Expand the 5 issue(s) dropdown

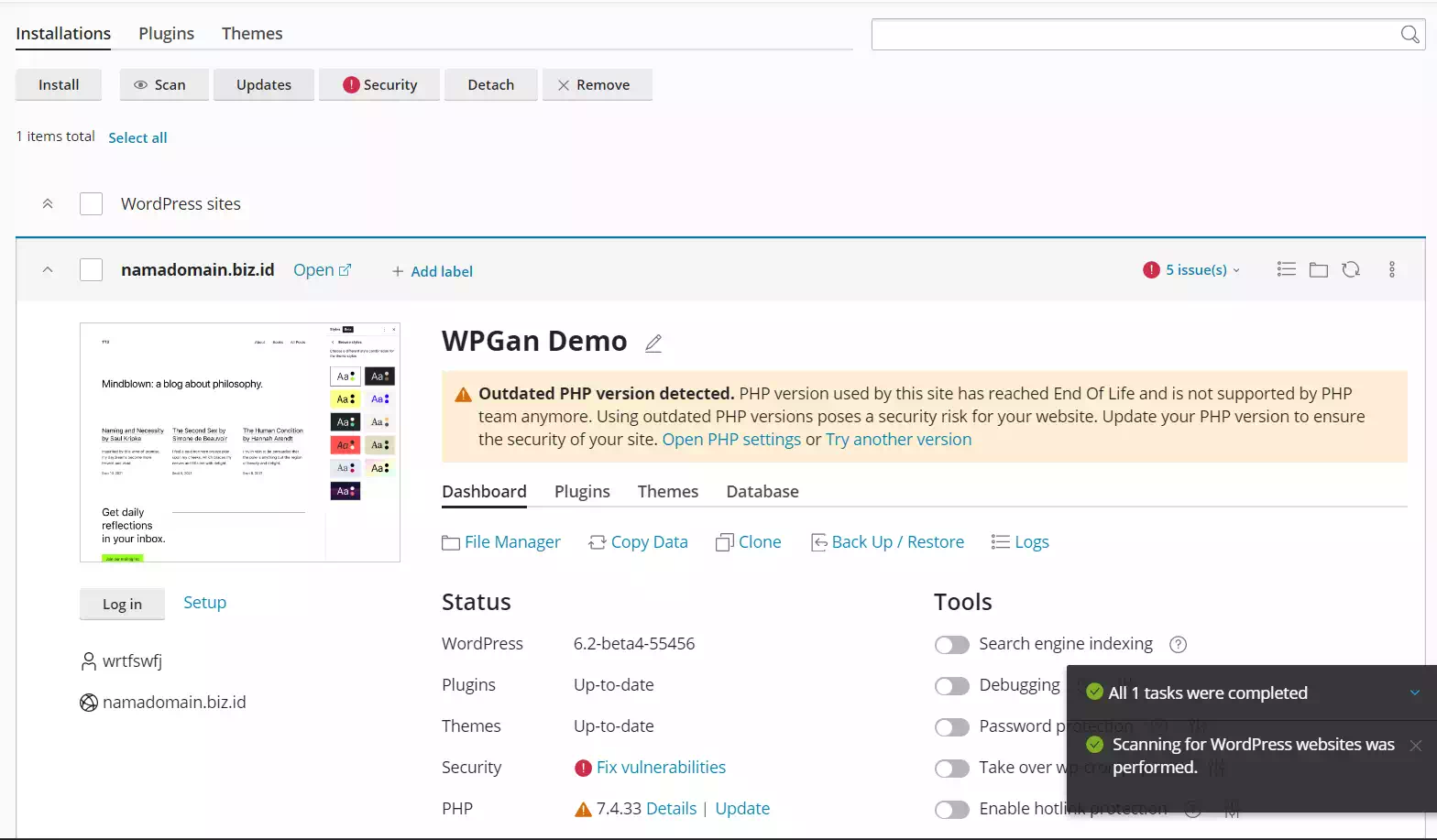point(1202,269)
